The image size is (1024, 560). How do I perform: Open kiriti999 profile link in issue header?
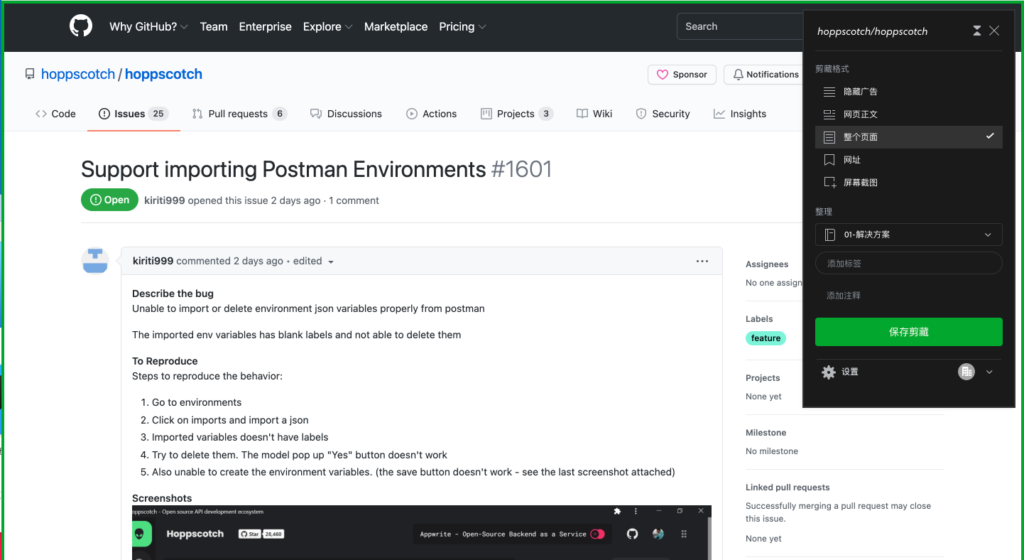pyautogui.click(x=165, y=200)
